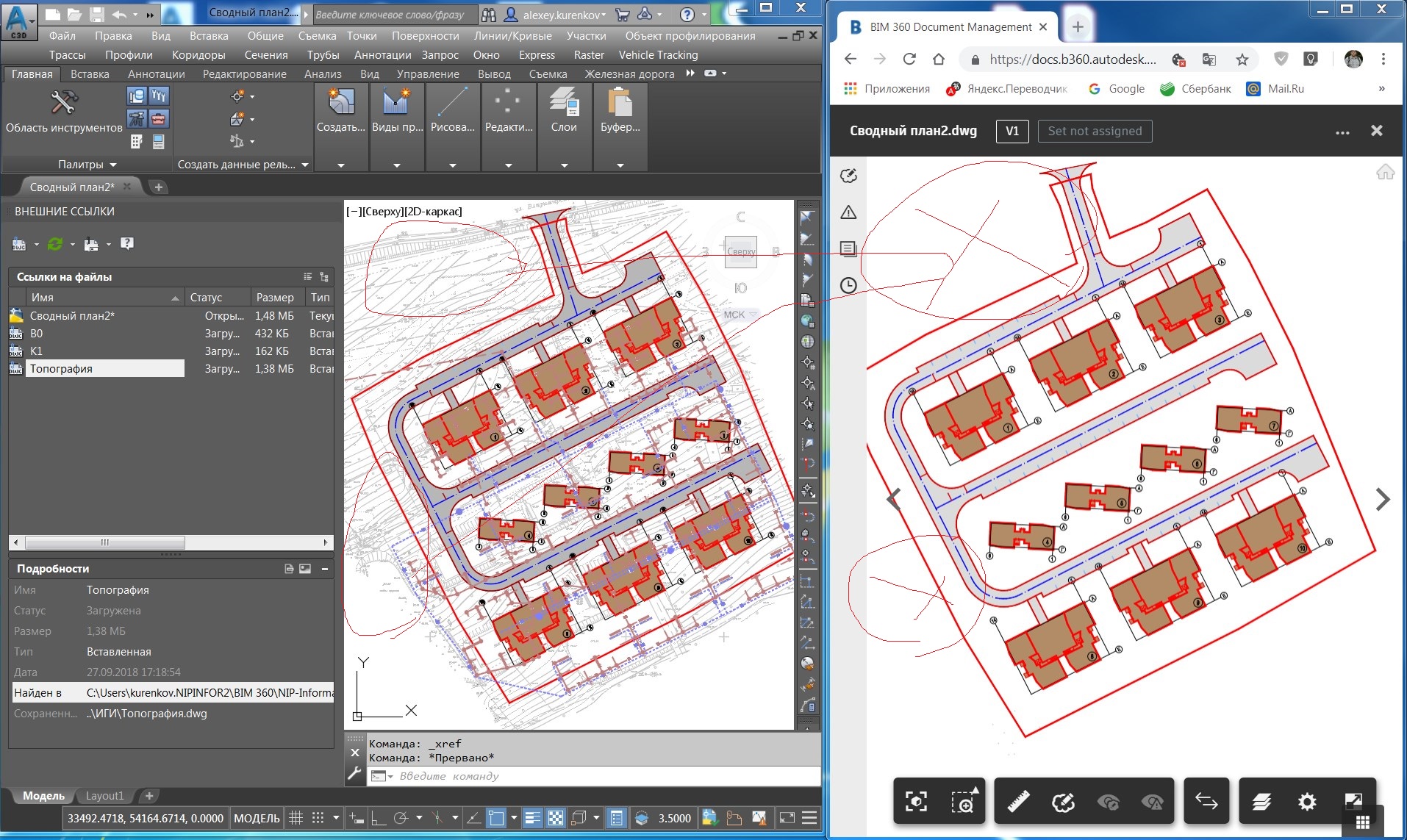Open the Markup tool in BIM 360 viewer toolbar

1065,801
